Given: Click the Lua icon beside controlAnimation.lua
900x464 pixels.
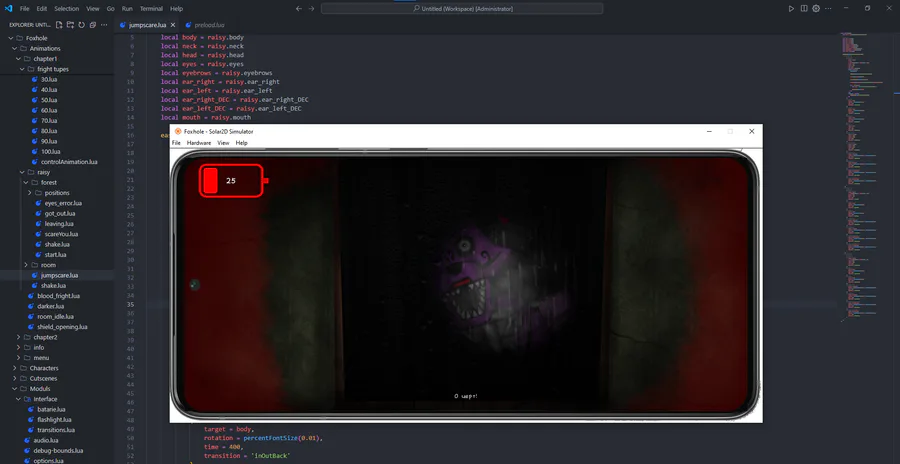Looking at the screenshot, I should click(x=35, y=162).
